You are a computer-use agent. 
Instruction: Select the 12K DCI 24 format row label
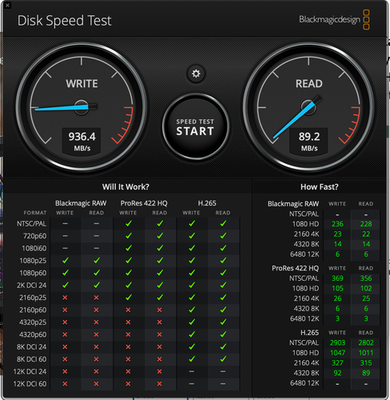click(x=30, y=372)
